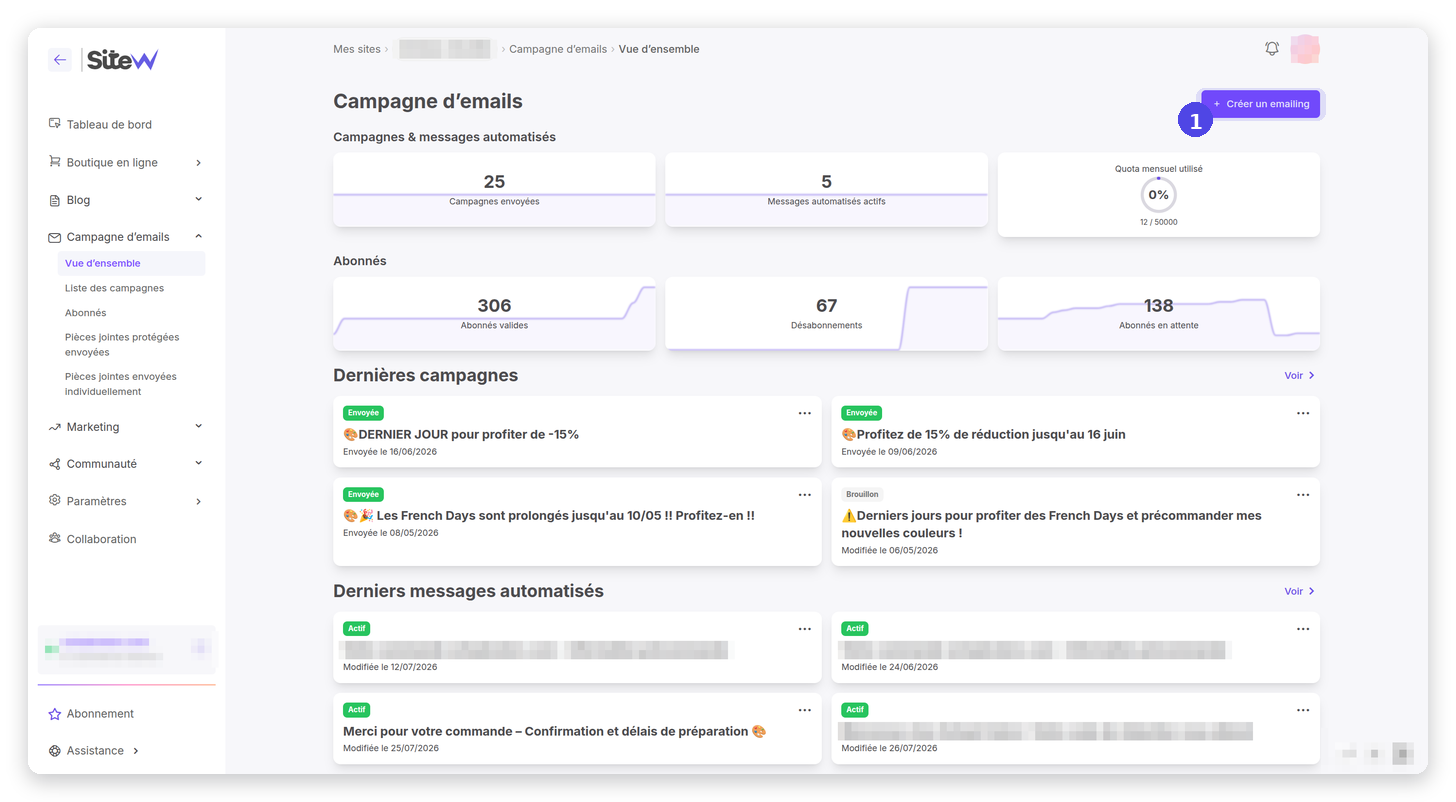Open the SiteW logo home link
This screenshot has height=802, width=1456.
point(122,60)
